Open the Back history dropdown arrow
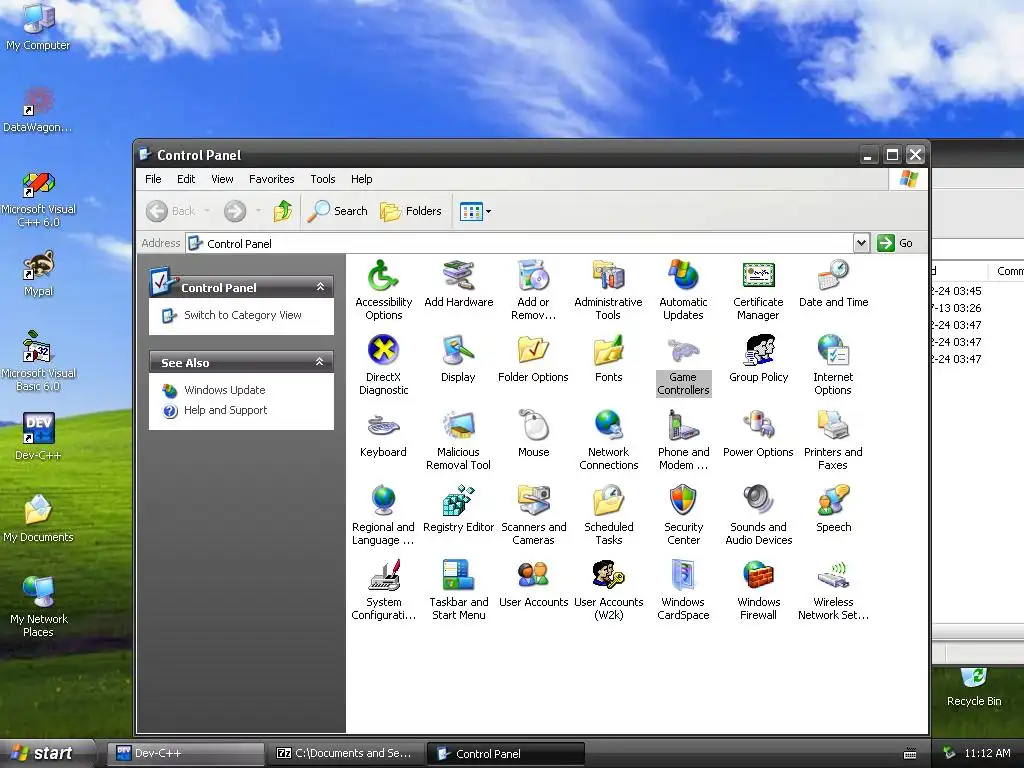Image resolution: width=1024 pixels, height=768 pixels. (207, 211)
